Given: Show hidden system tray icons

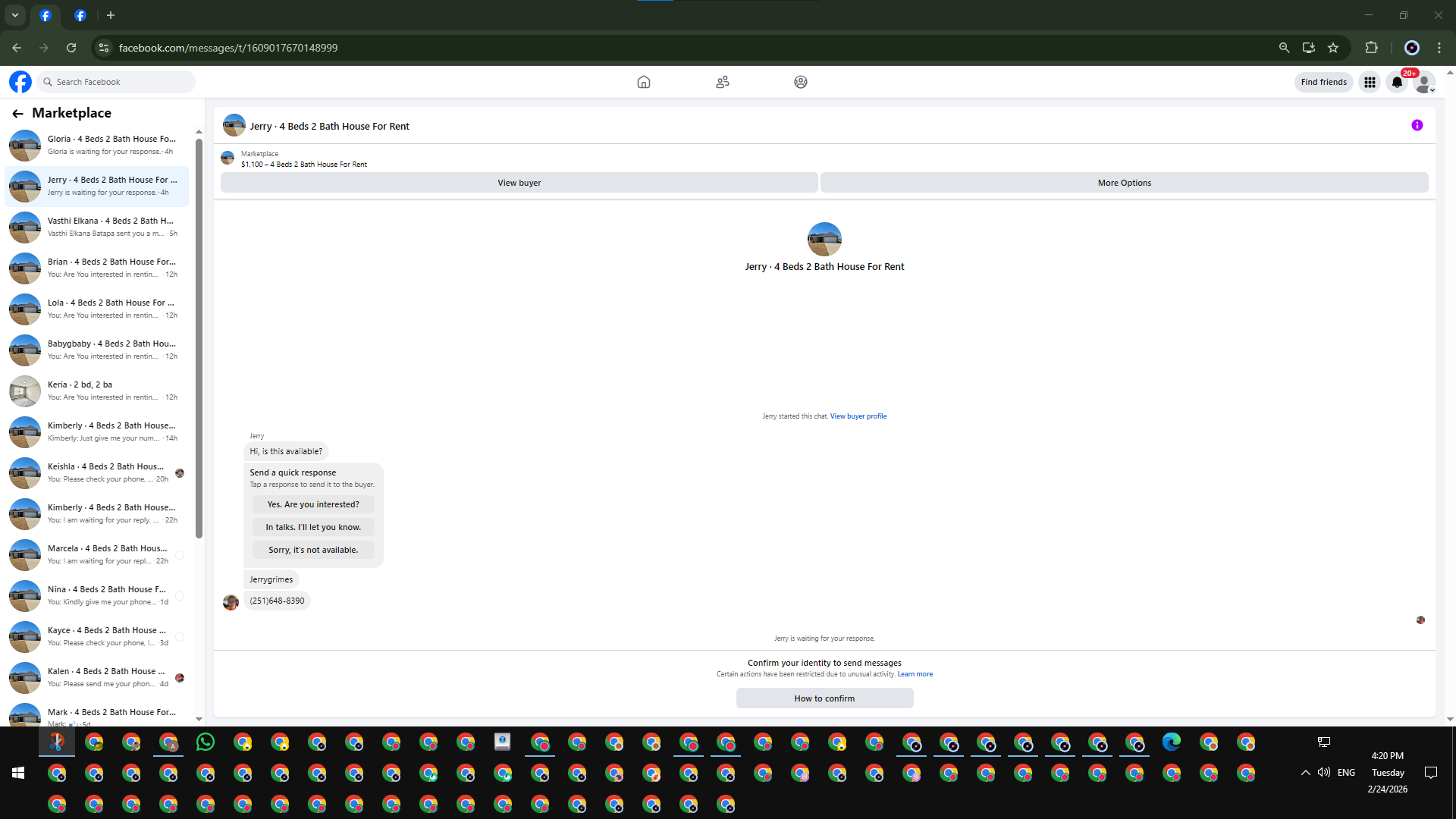Looking at the screenshot, I should pos(1305,773).
